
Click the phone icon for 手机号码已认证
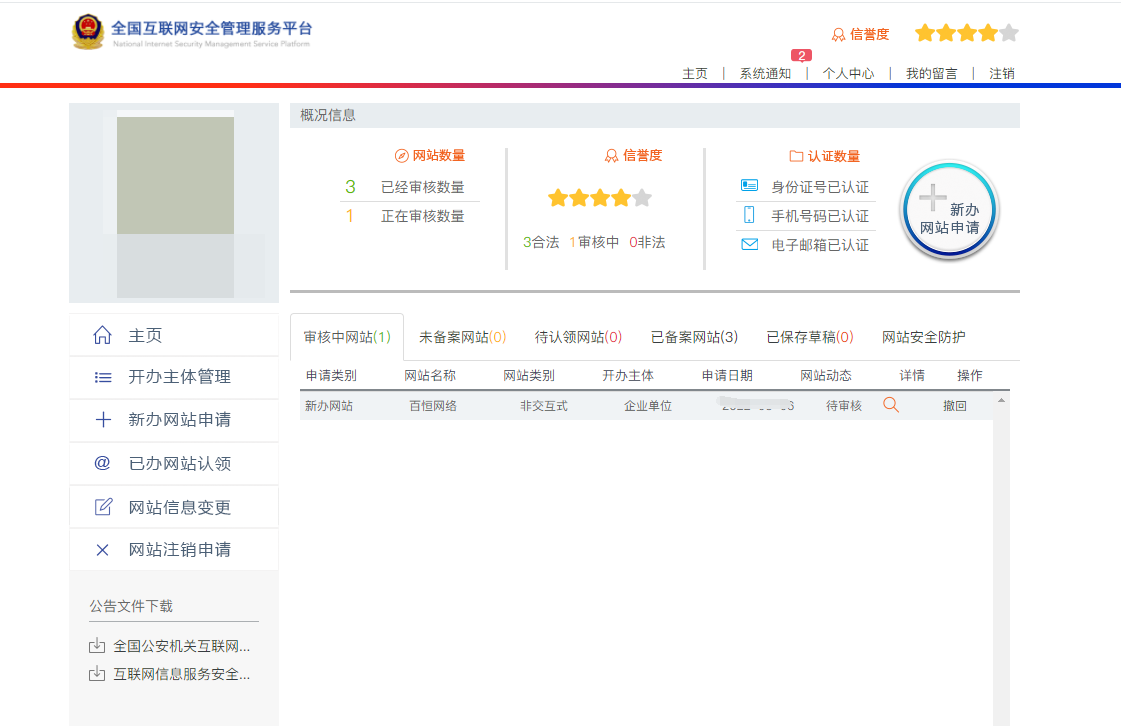[749, 215]
